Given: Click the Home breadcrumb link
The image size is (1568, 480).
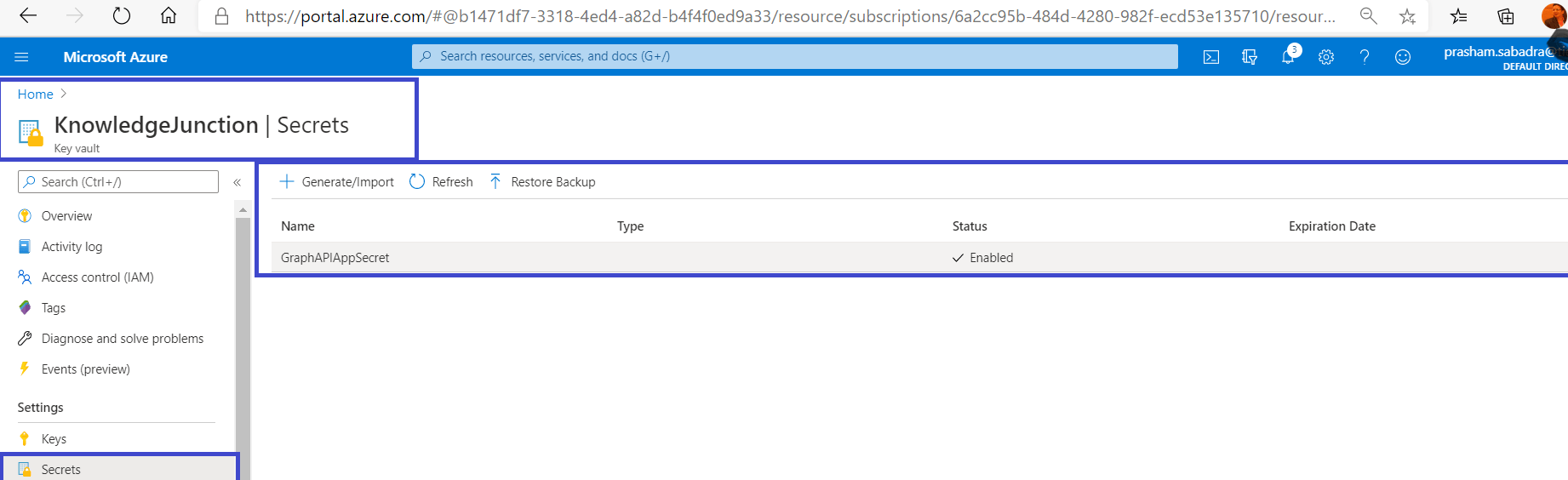Looking at the screenshot, I should tap(36, 94).
